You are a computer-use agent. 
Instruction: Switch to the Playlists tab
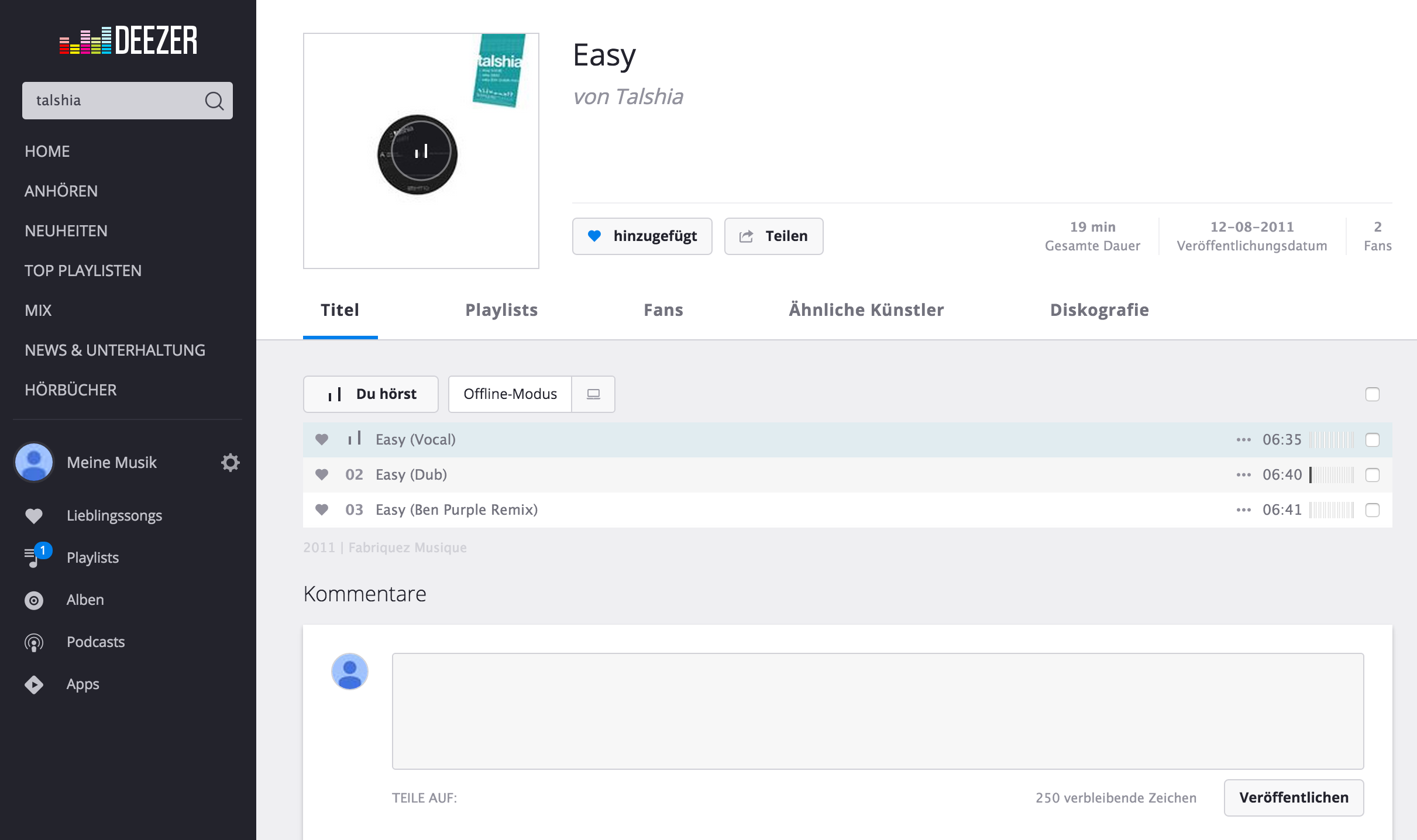[501, 310]
